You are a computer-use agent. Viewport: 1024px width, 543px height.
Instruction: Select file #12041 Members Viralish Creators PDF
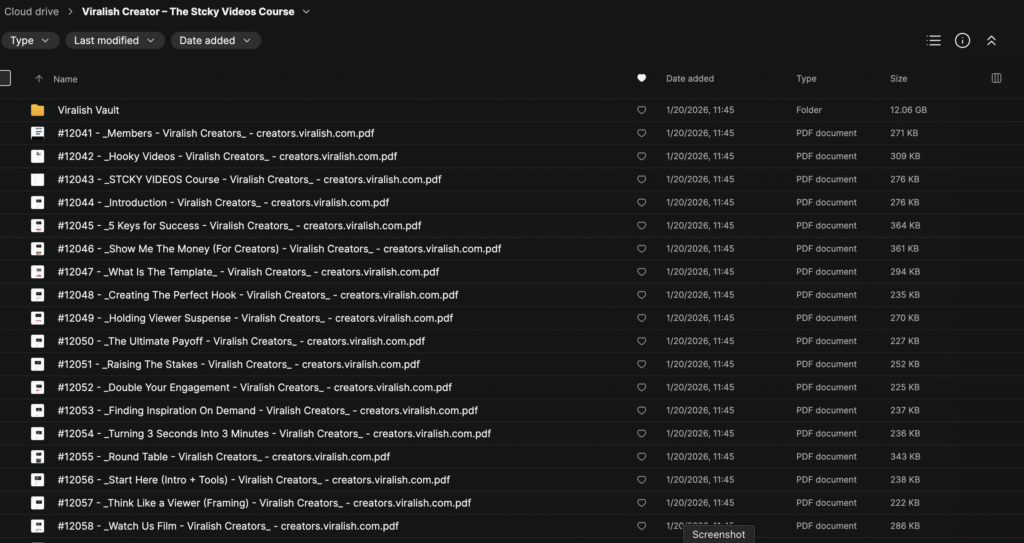[x=216, y=133]
